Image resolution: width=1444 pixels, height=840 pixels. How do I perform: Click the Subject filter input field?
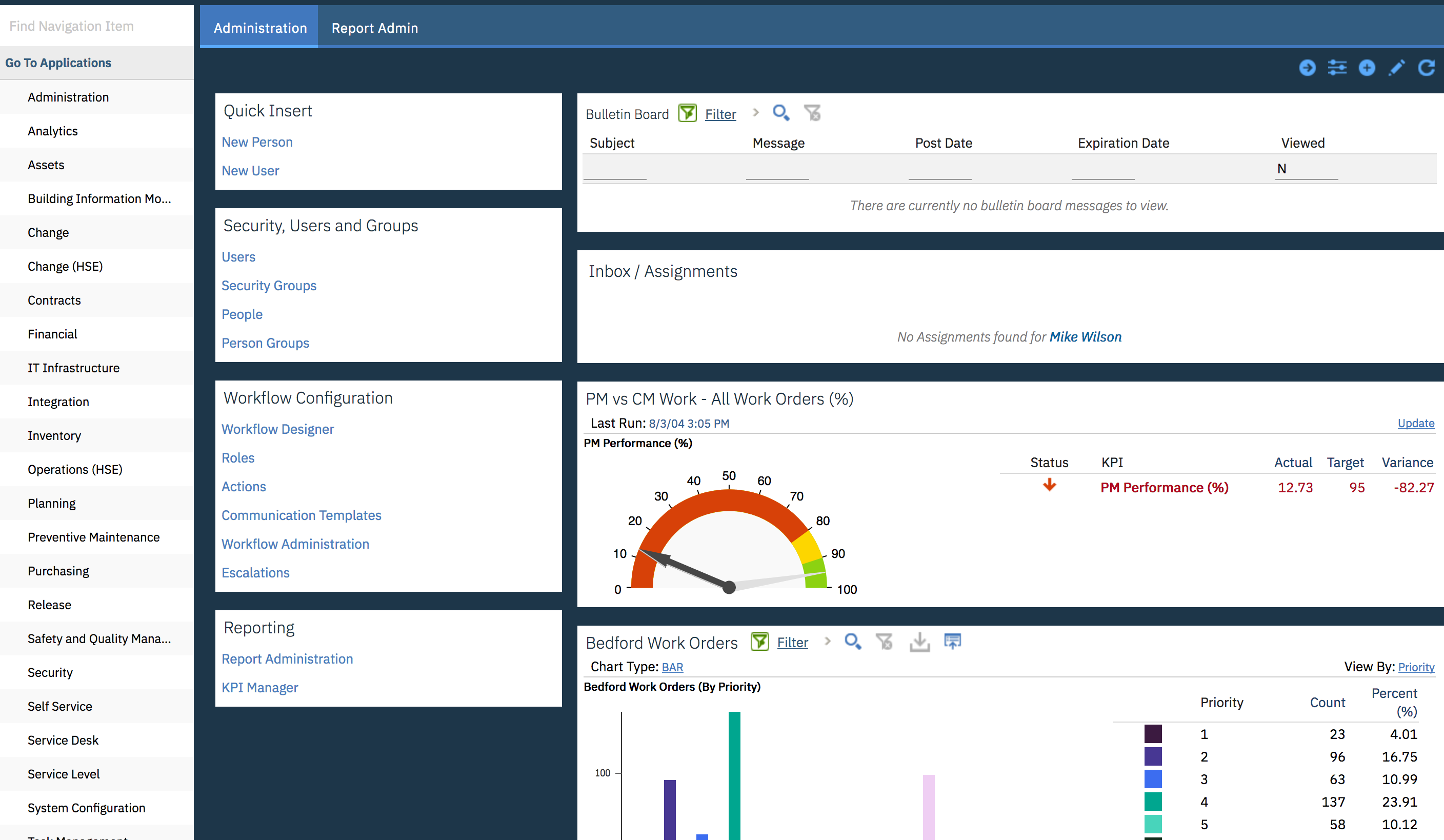615,170
